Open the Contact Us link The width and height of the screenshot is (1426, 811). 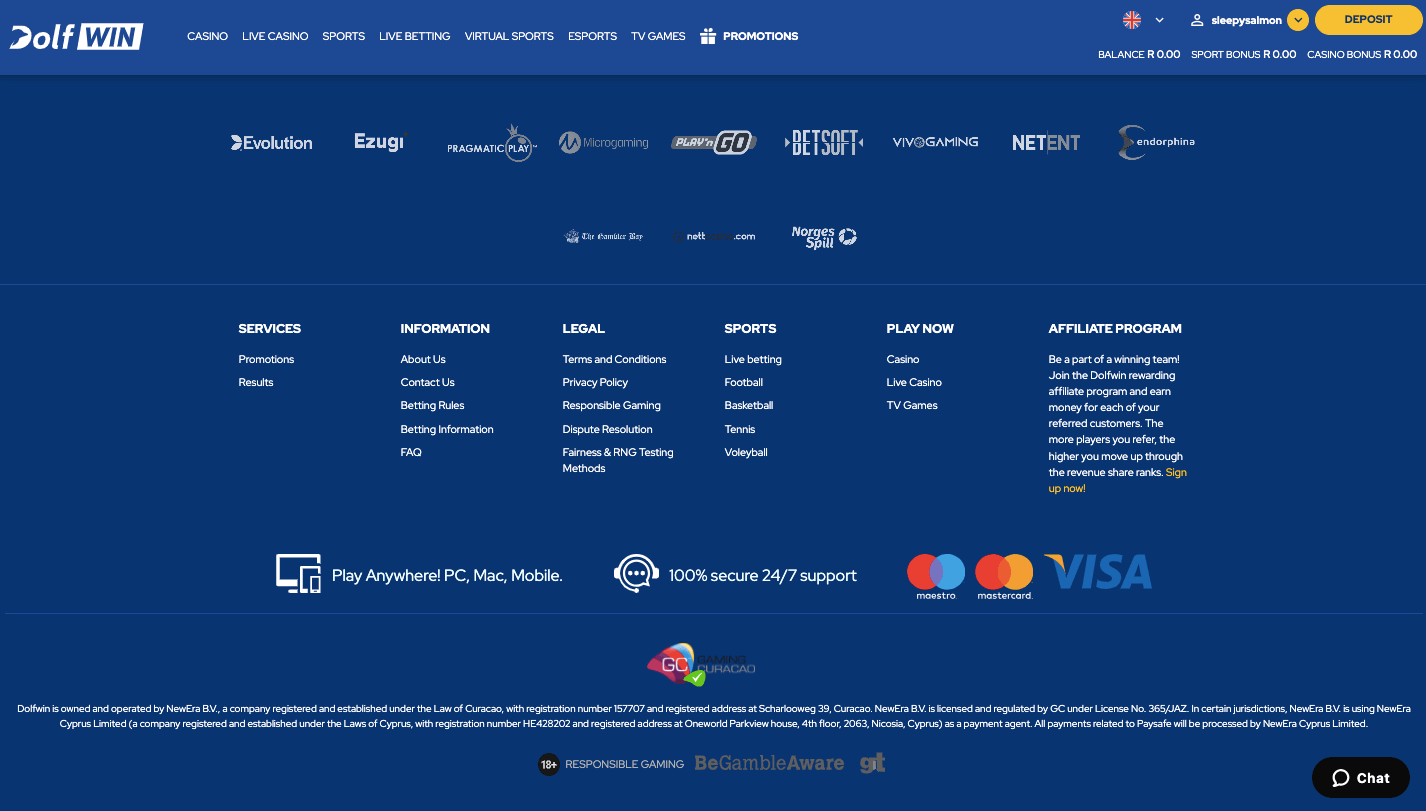pyautogui.click(x=427, y=382)
